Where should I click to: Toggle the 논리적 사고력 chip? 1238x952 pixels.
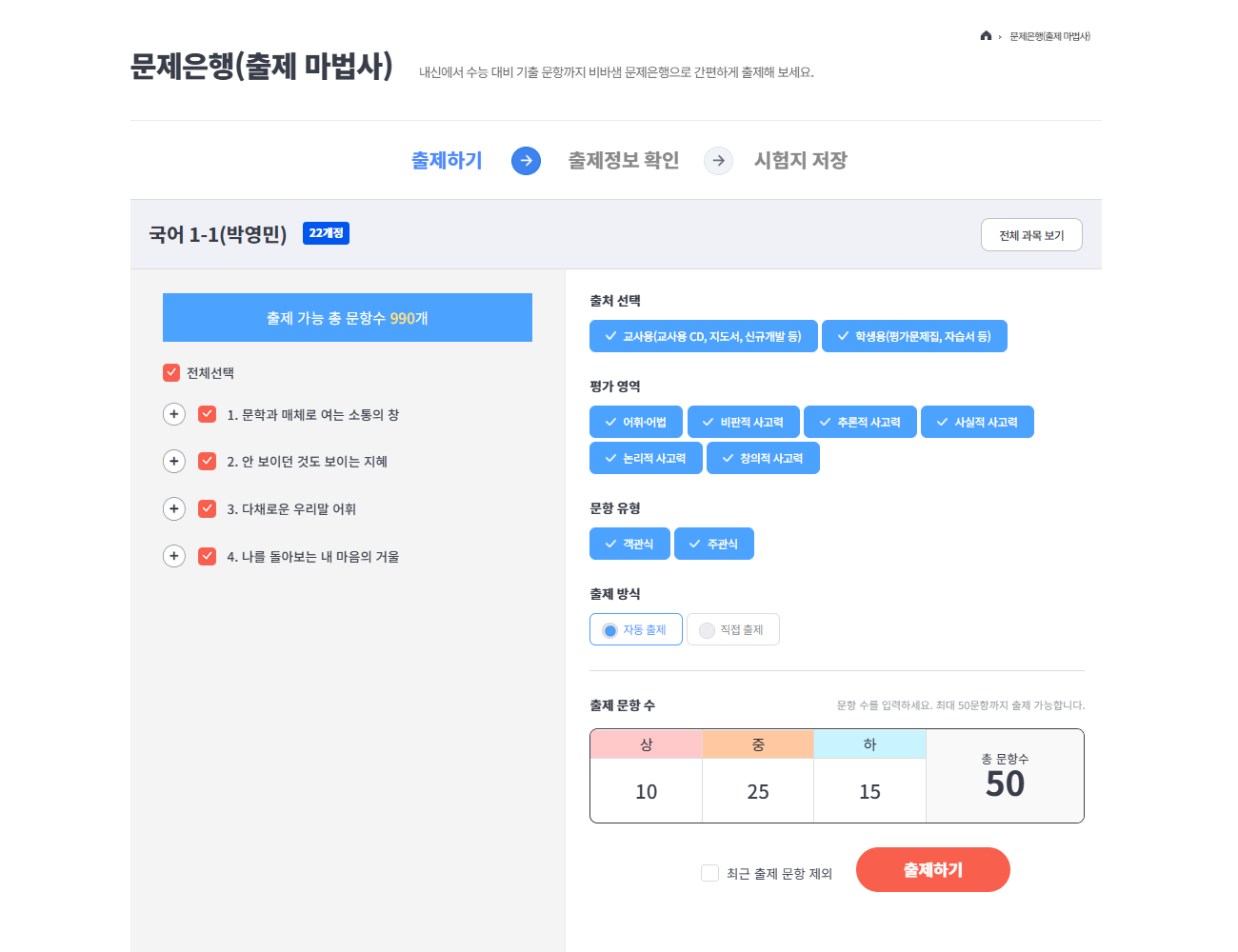click(646, 458)
